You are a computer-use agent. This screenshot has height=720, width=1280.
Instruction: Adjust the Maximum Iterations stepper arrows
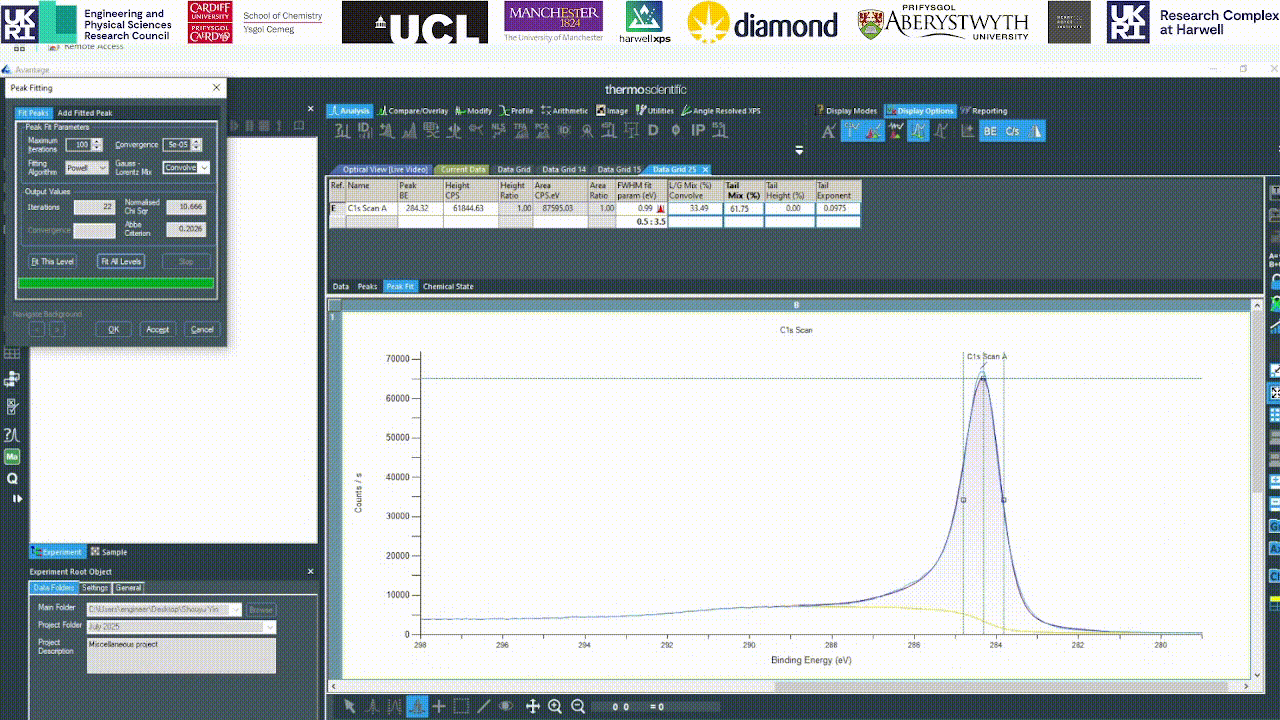pyautogui.click(x=97, y=145)
